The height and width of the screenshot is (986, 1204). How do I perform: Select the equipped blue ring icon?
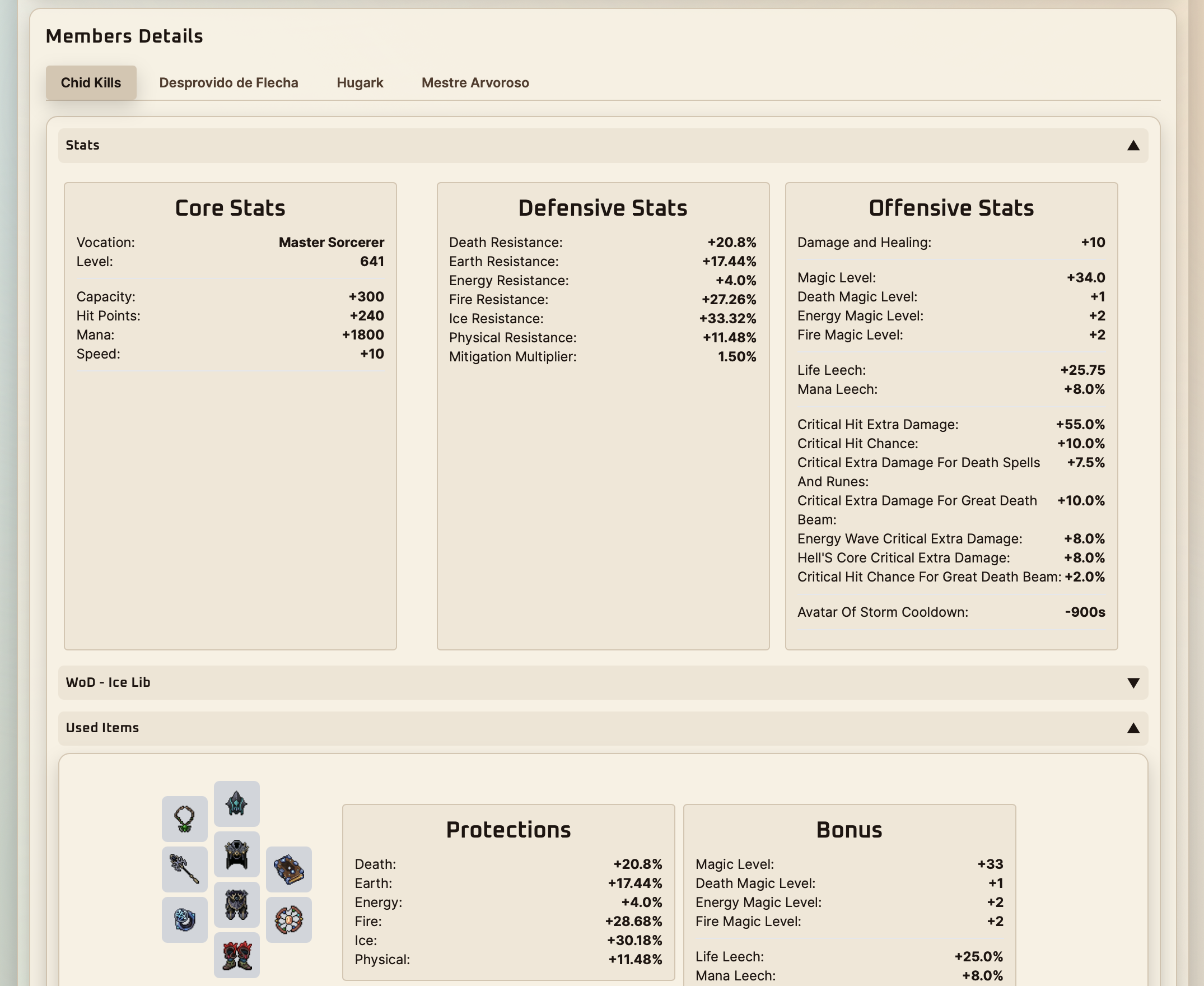click(184, 920)
